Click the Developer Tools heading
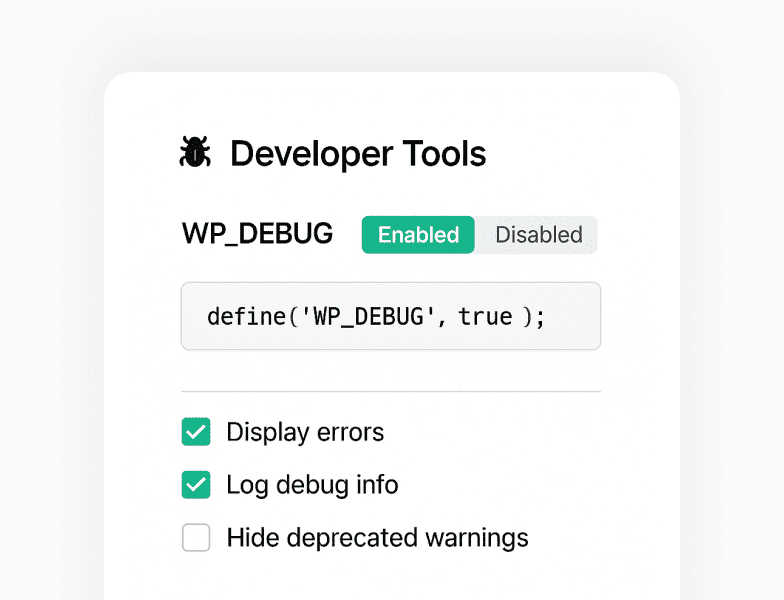784x600 pixels. (x=358, y=154)
